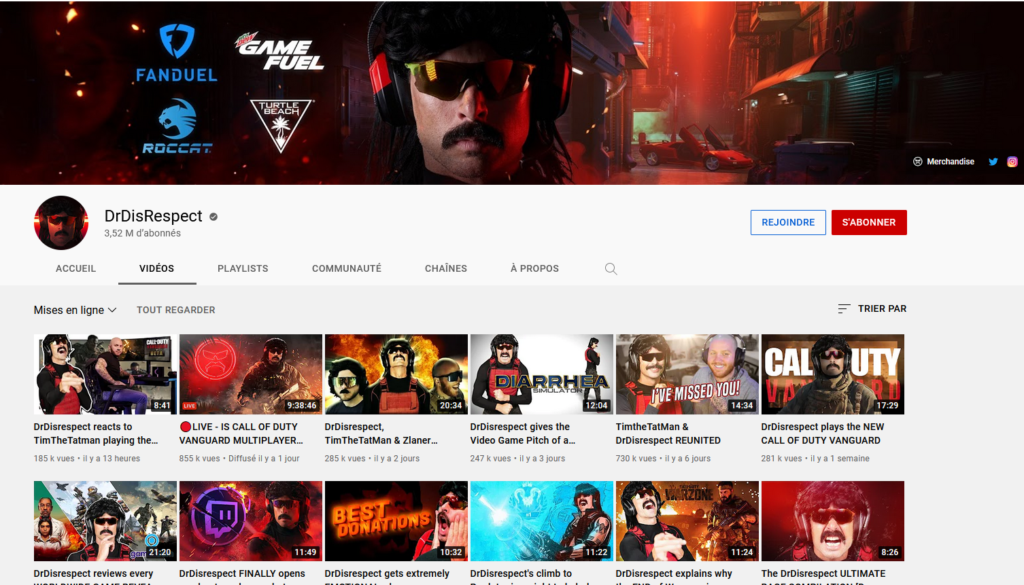Search within the channel using magnifier icon

611,268
